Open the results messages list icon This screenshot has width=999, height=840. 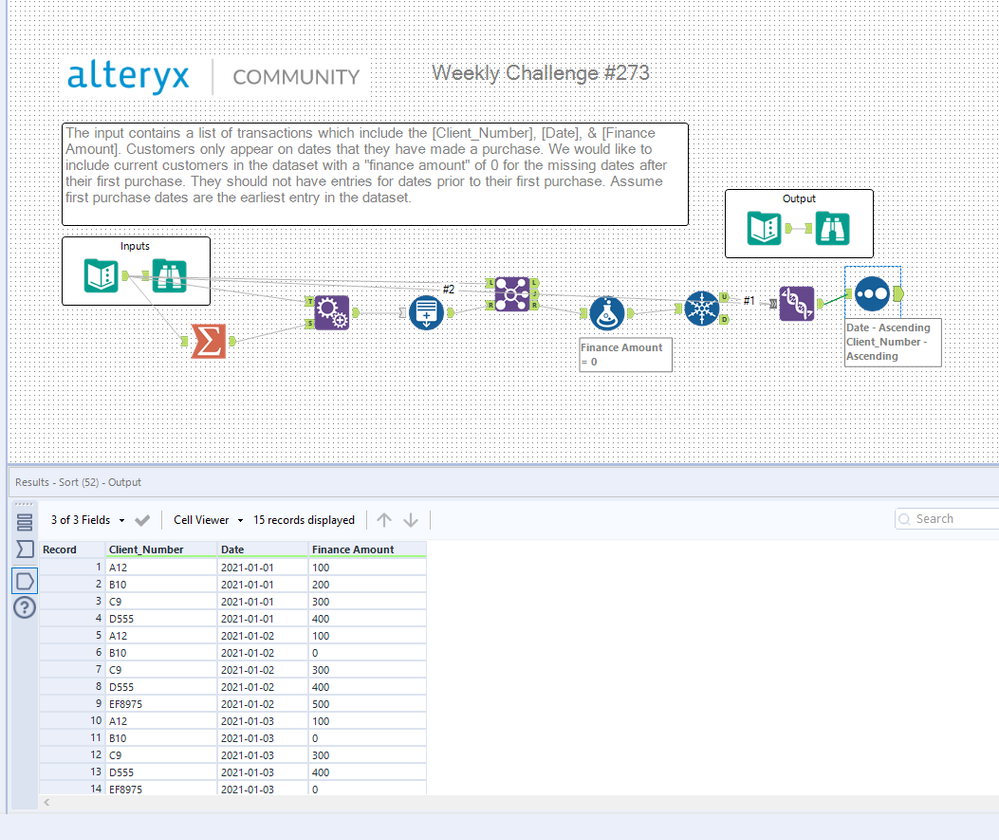[24, 522]
